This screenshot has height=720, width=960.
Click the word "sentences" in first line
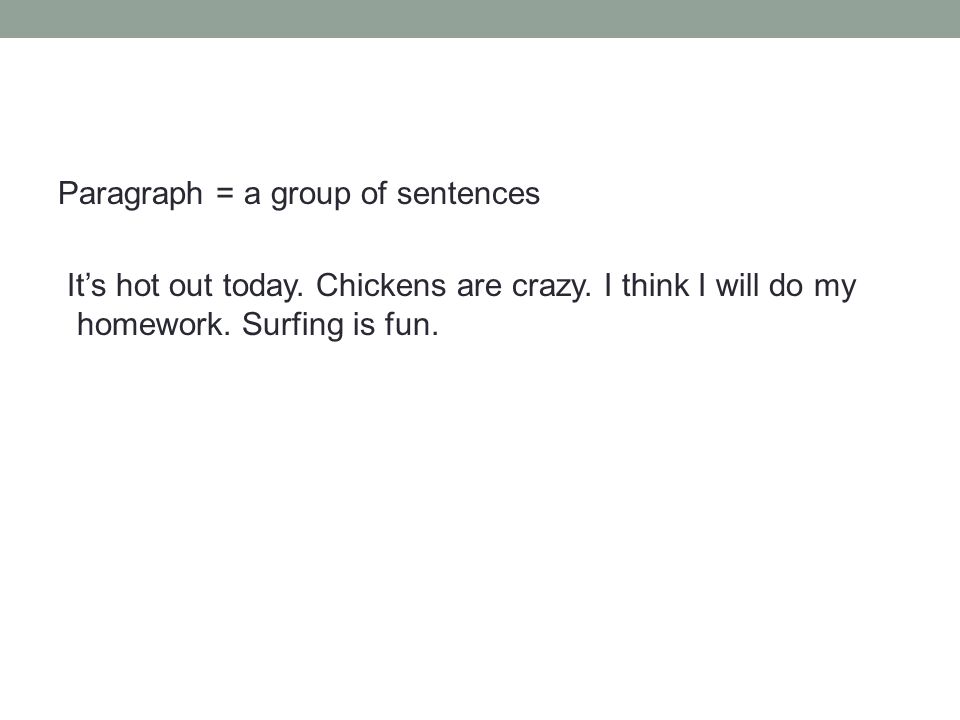click(468, 193)
